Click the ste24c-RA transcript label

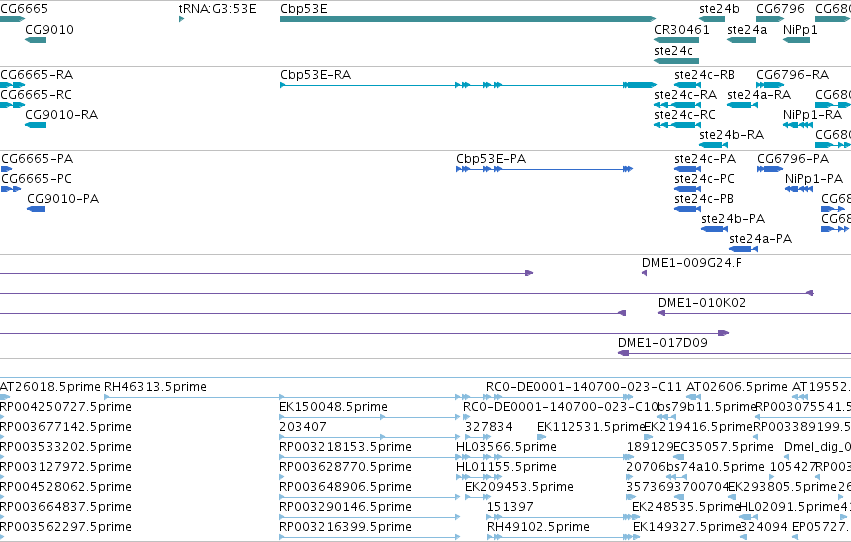[x=685, y=94]
